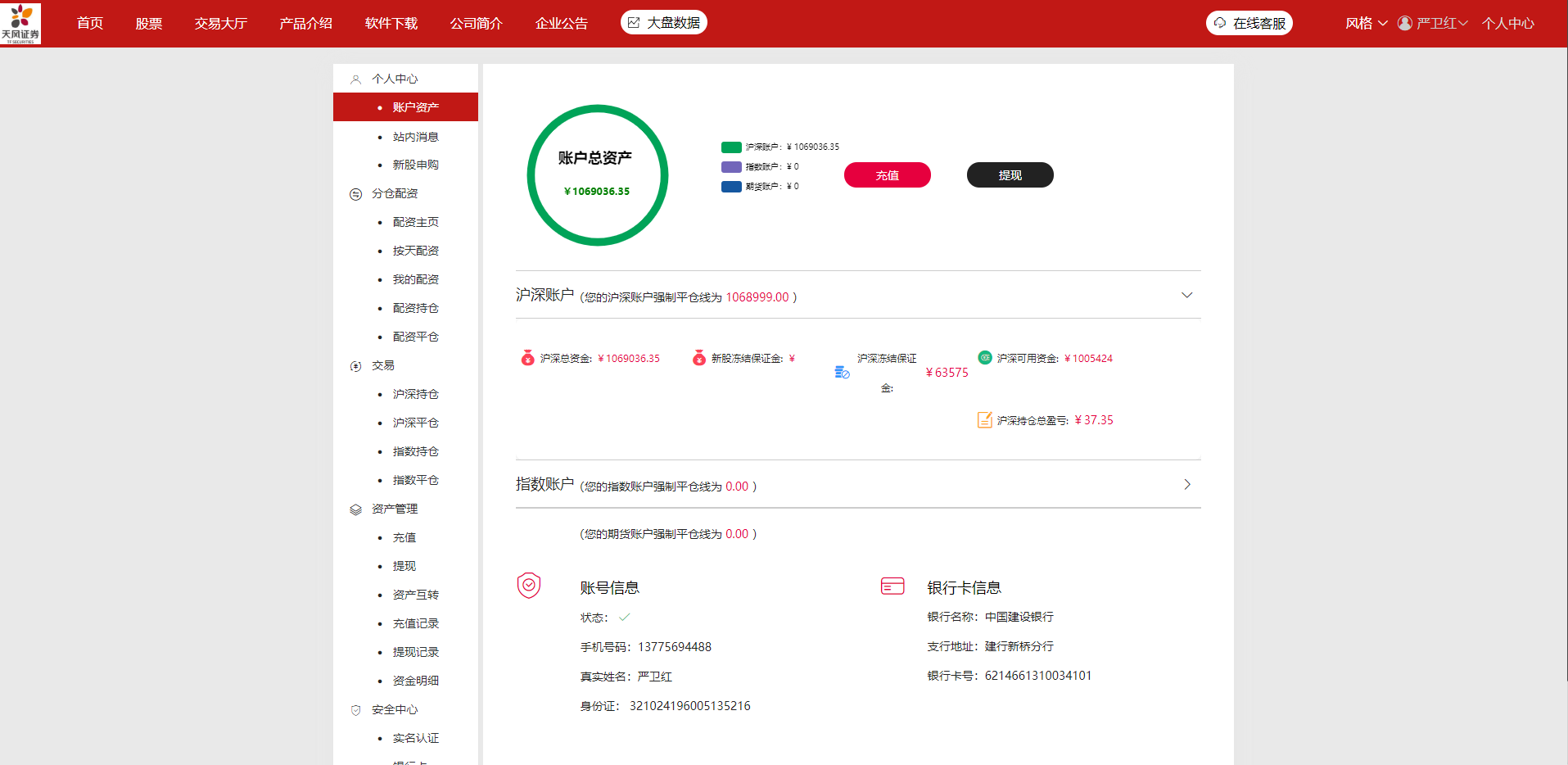
Task: Click the green 沪深账户 legend swatch
Action: pos(730,147)
